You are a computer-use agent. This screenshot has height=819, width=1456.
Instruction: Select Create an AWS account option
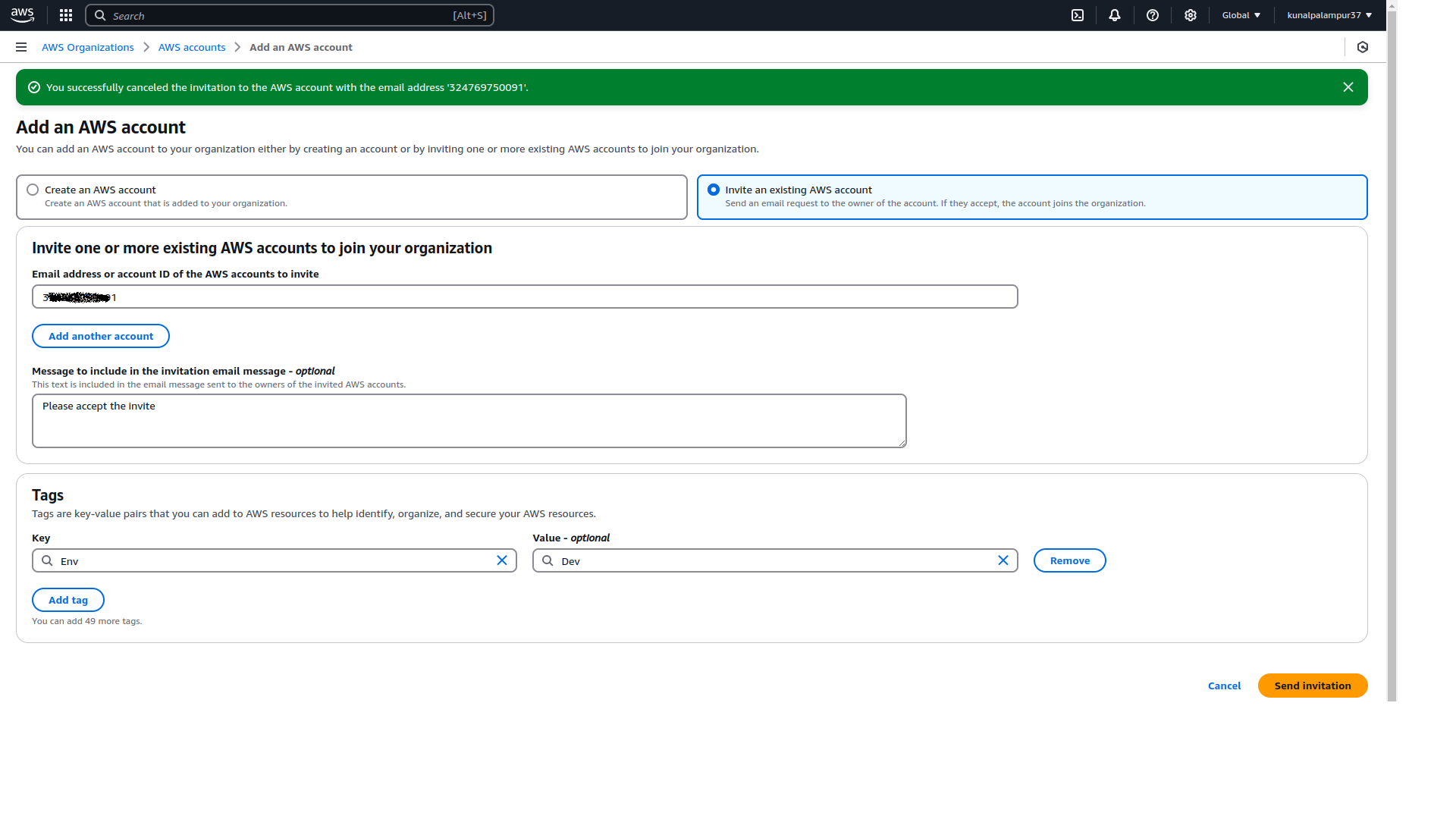(33, 190)
